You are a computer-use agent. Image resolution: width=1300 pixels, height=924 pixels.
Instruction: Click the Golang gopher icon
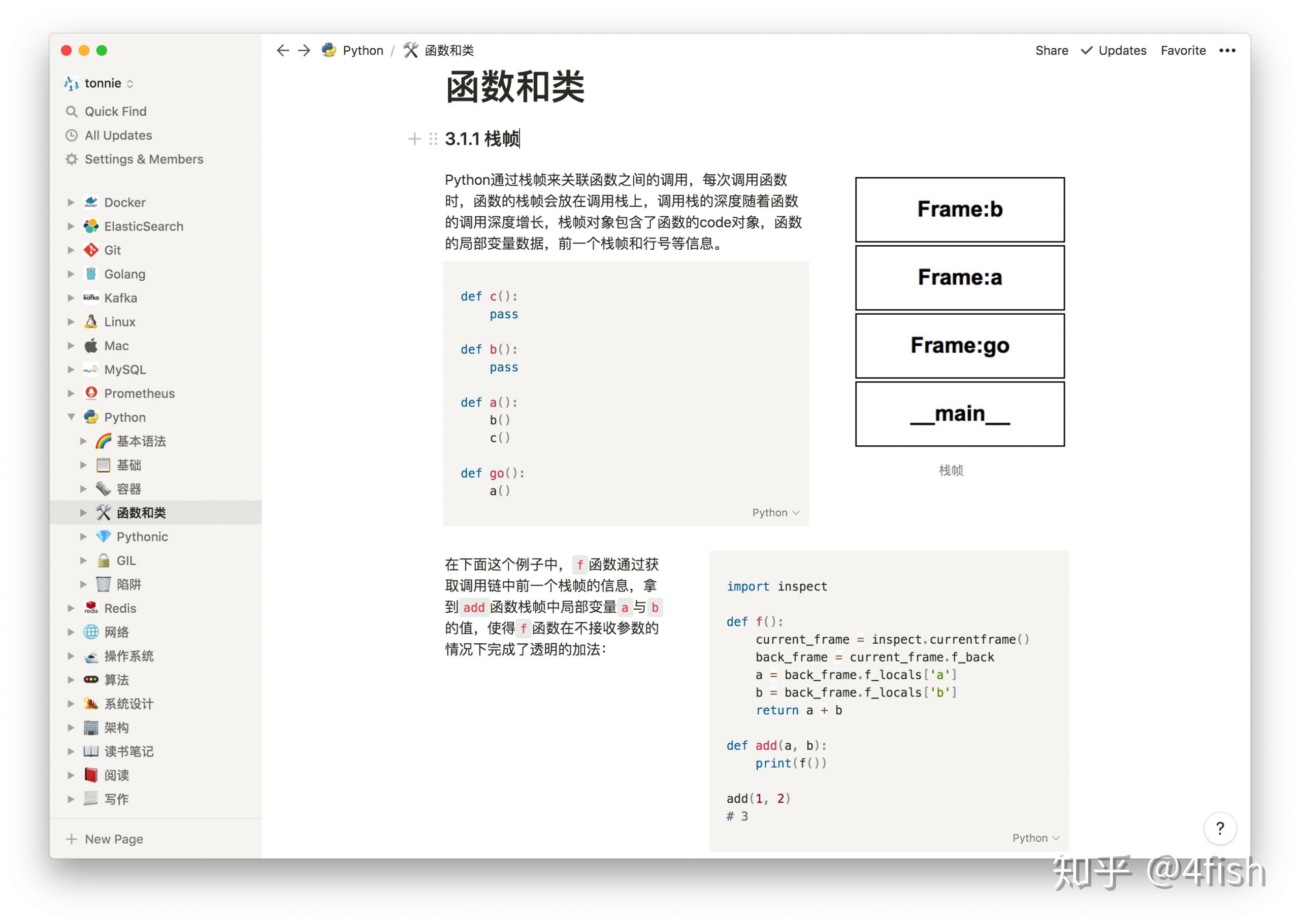pos(91,274)
